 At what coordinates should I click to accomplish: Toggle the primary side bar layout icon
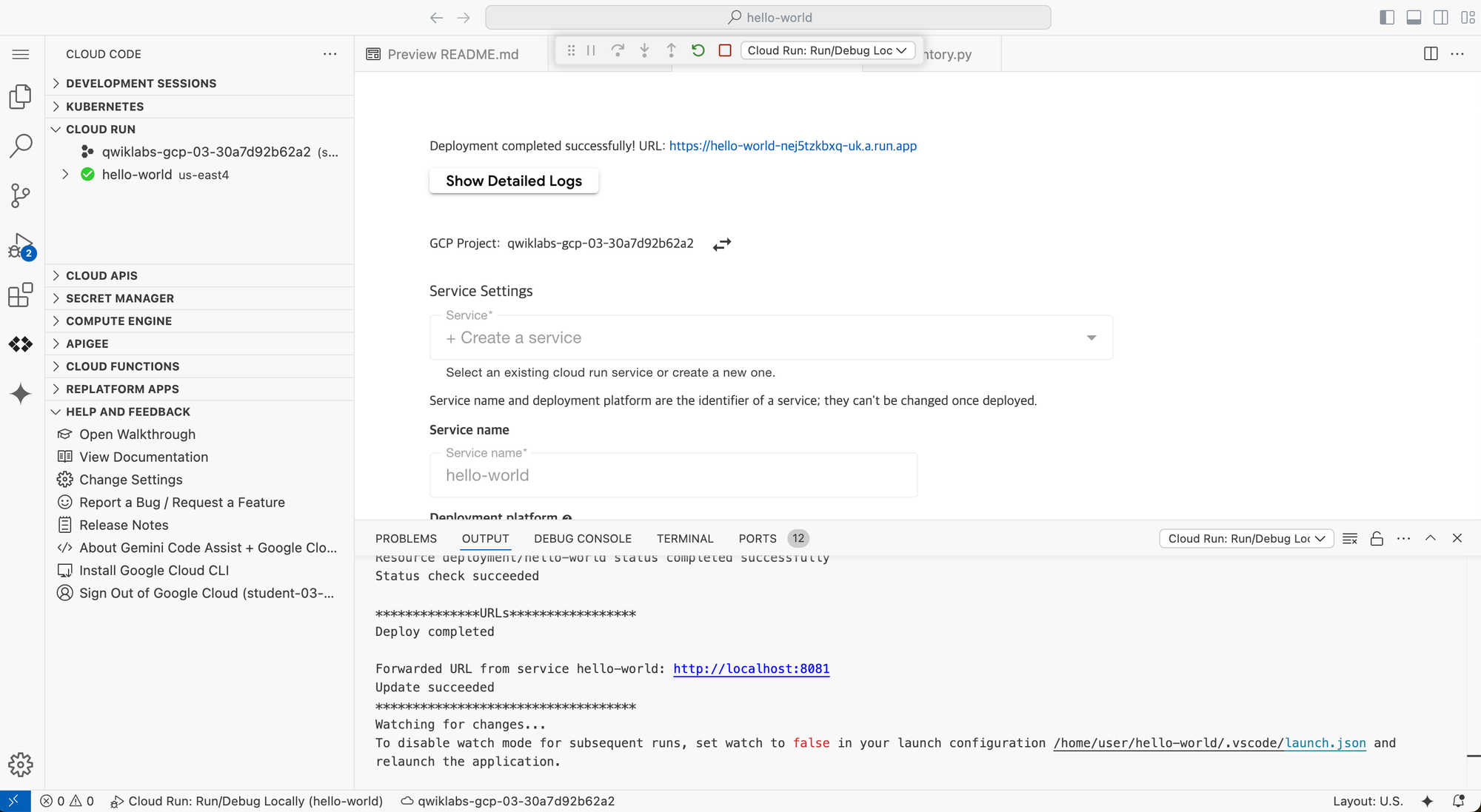tap(1387, 17)
